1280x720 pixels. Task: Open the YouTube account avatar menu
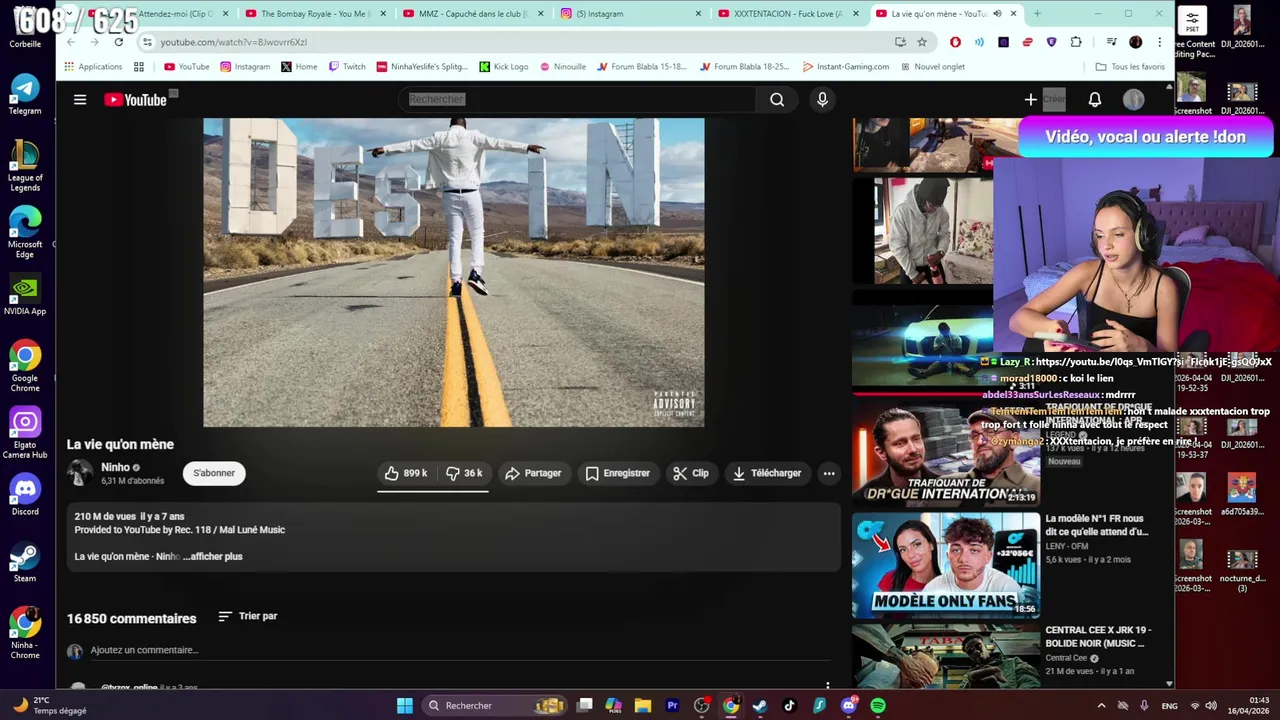point(1133,99)
